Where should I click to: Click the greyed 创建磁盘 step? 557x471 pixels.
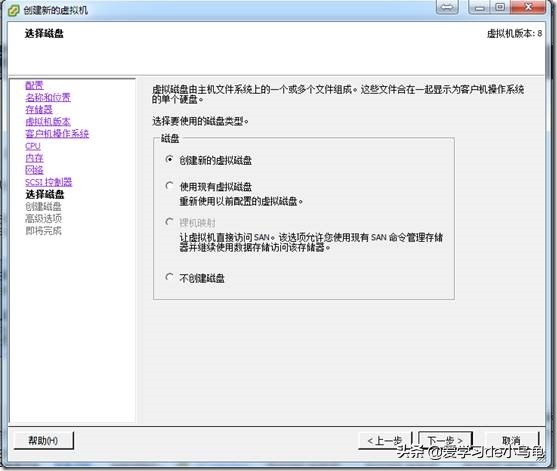click(43, 206)
